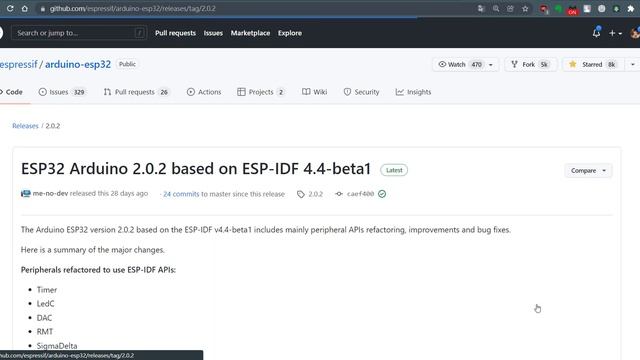Switch to the Wiki tab
Viewport: 640px width, 360px height.
[x=314, y=92]
